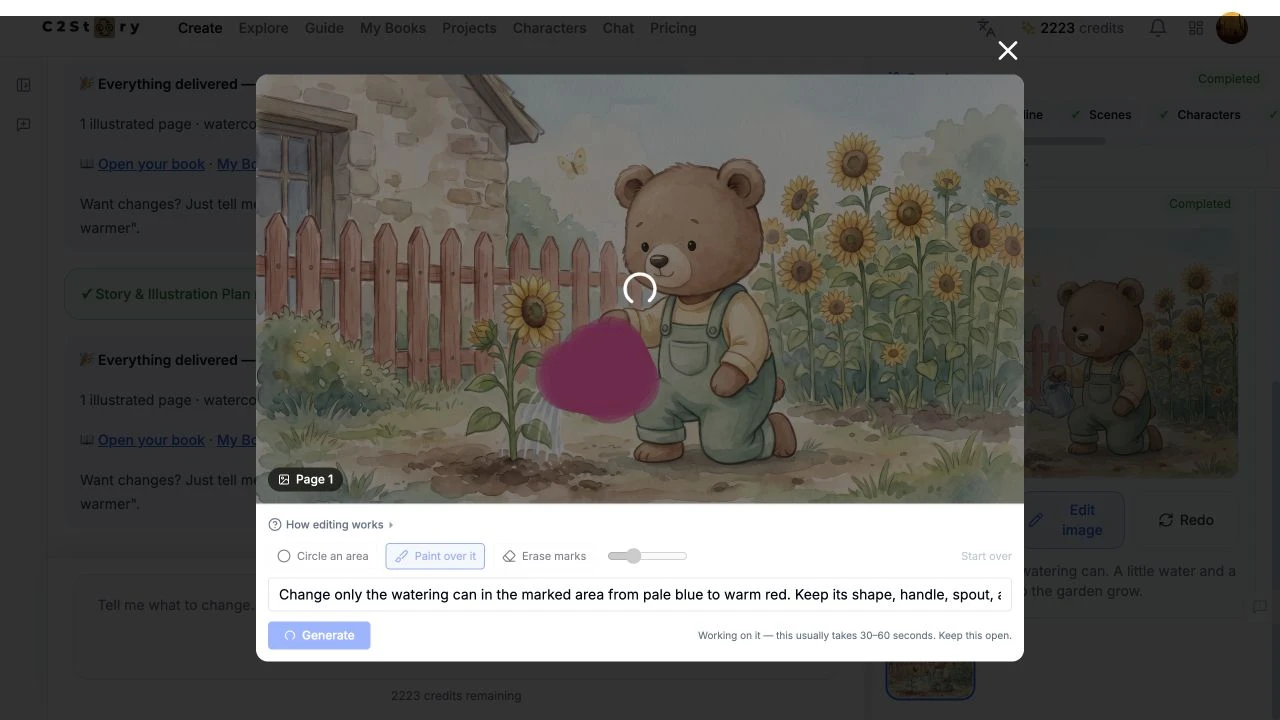
Task: Open the notifications bell
Action: coord(1158,28)
